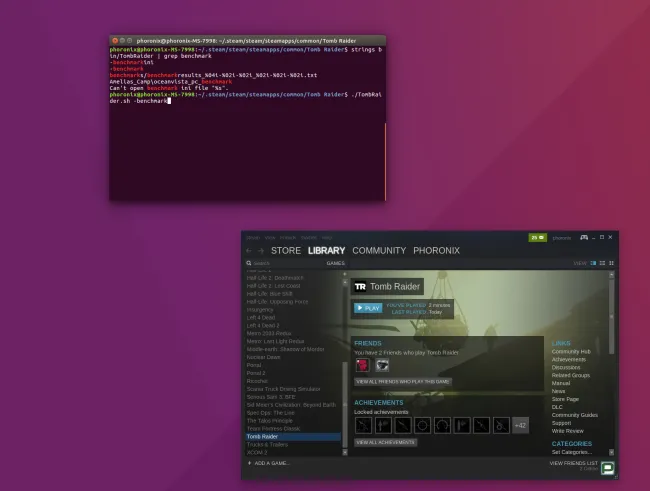Open the Write Review link

568,431
